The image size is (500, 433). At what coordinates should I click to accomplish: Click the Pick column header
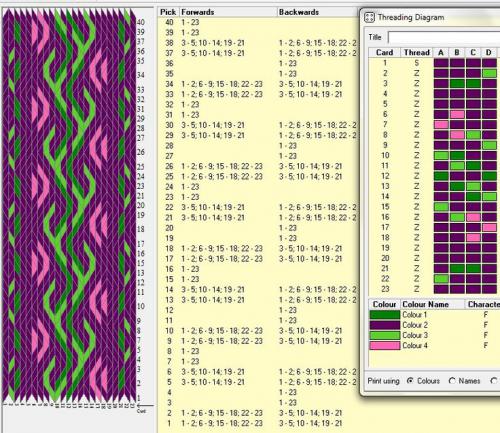pyautogui.click(x=168, y=12)
